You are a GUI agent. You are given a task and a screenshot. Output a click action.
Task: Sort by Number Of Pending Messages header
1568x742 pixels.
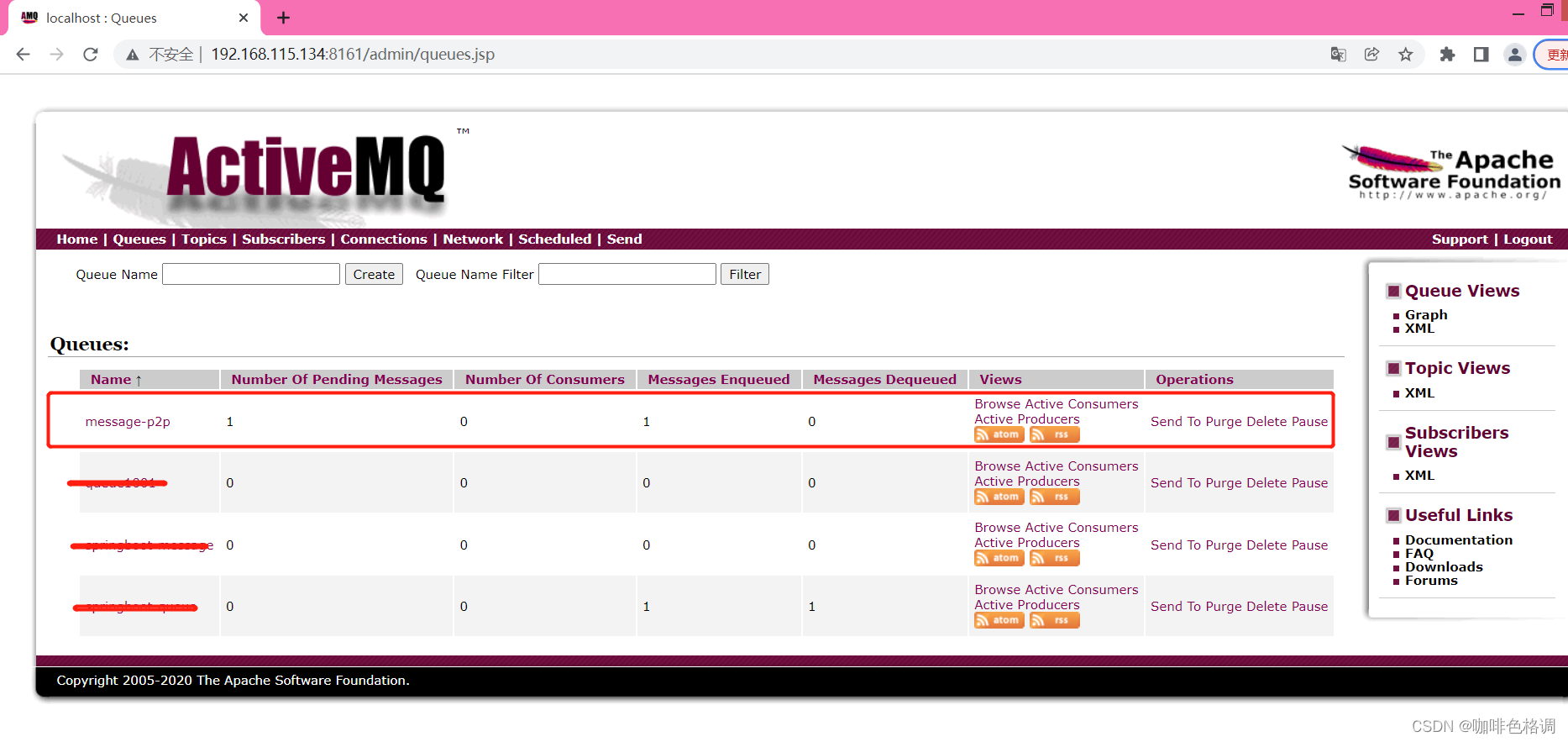tap(337, 380)
